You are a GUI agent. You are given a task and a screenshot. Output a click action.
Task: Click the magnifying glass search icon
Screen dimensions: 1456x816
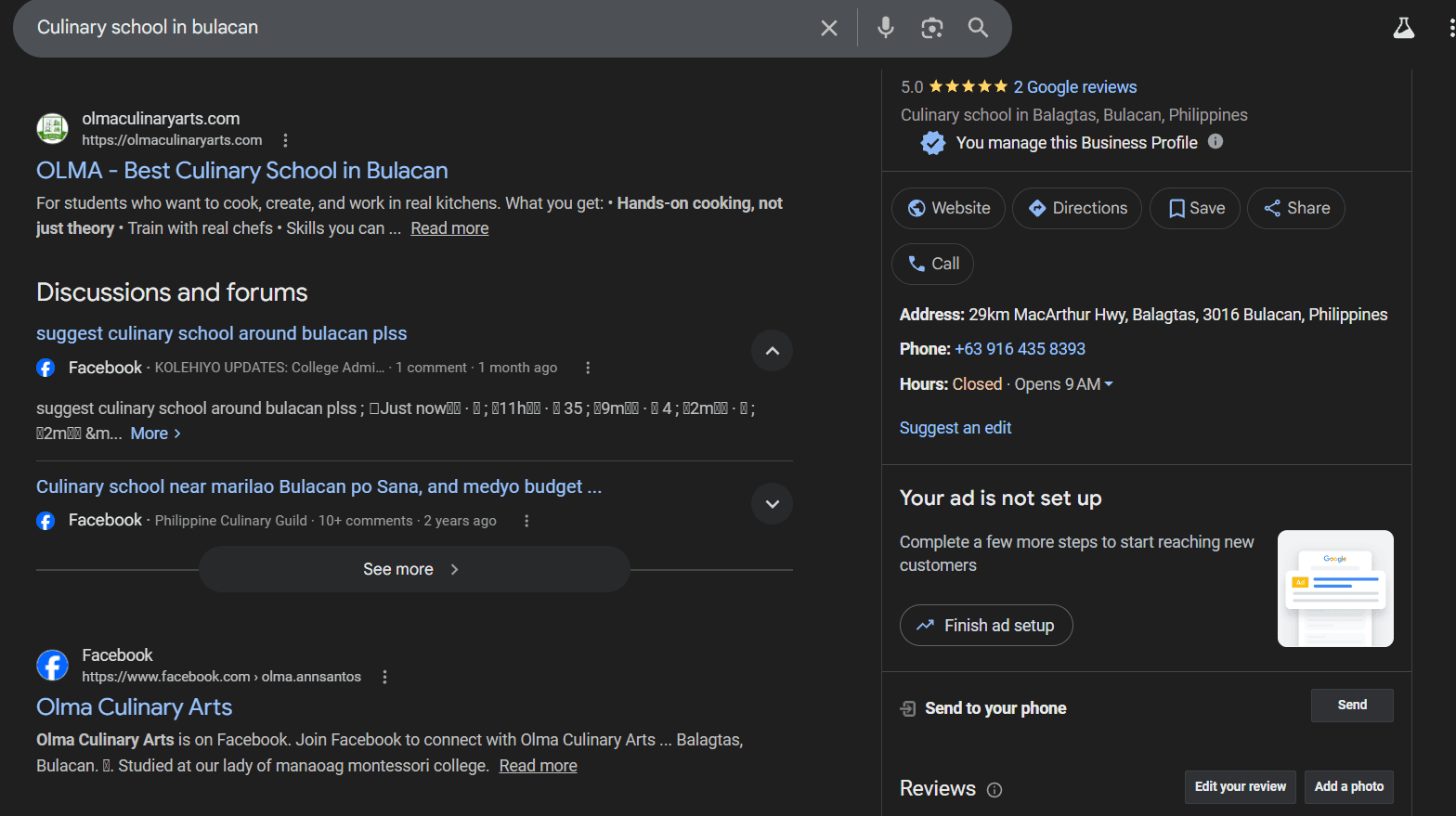click(x=978, y=28)
